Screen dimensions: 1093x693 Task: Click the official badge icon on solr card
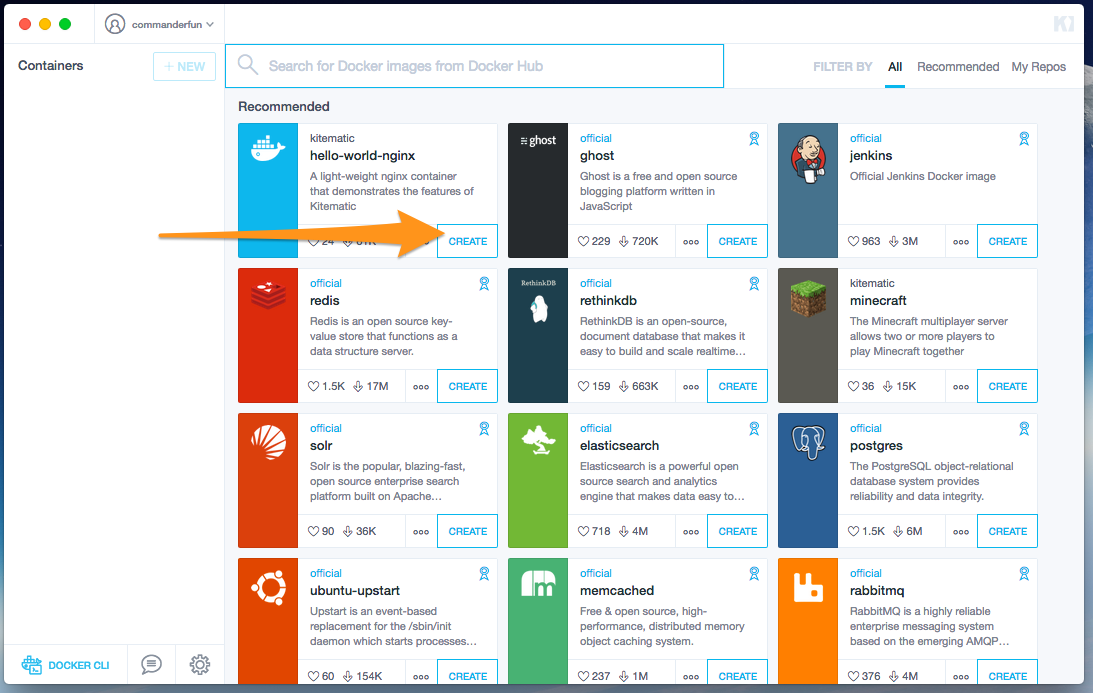[x=484, y=429]
